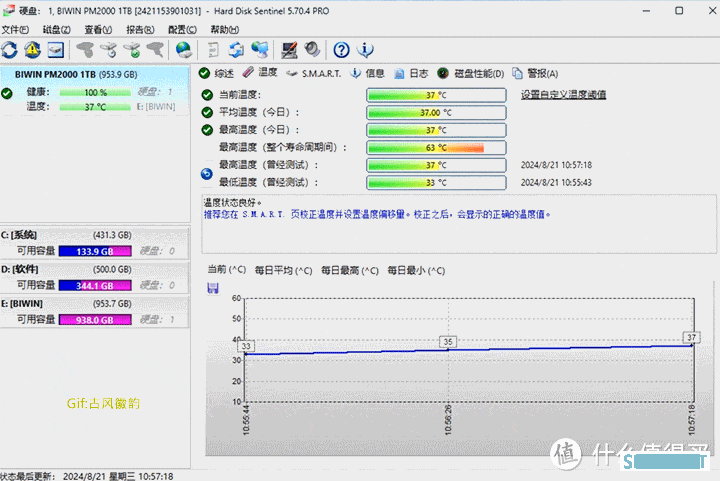
Task: Click the 温度 37 °C bar in disk list
Action: click(x=95, y=107)
